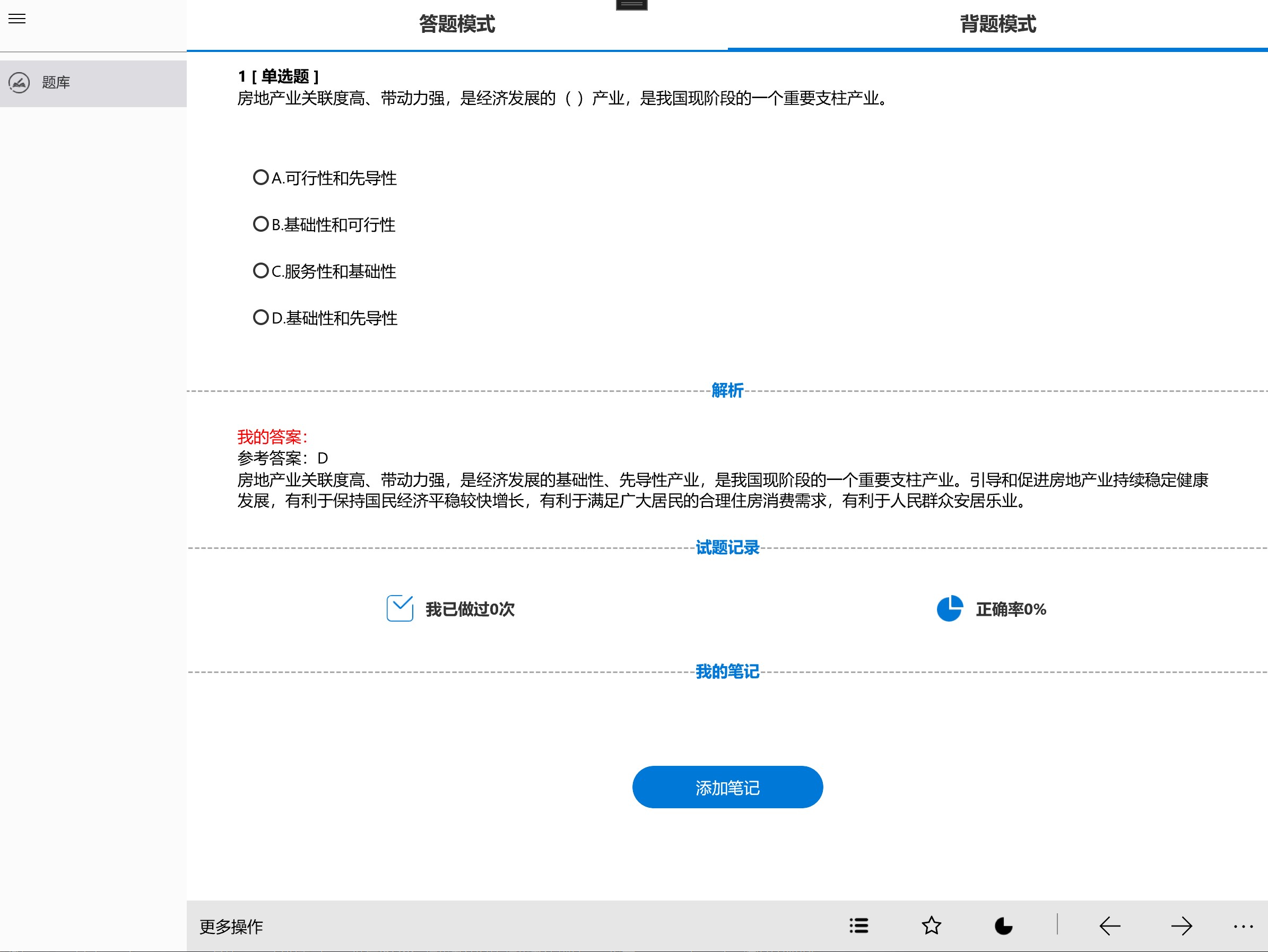Switch to 答题模式 tab
Viewport: 1268px width, 952px height.
[457, 24]
